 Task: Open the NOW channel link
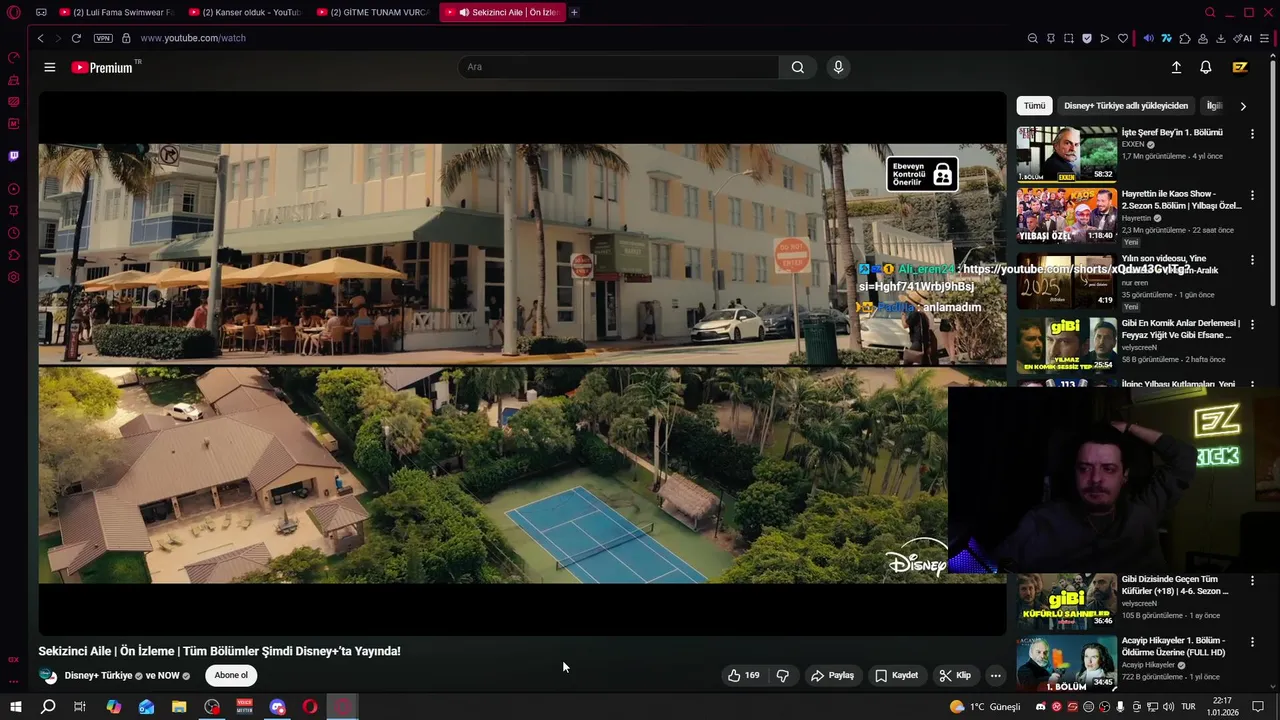point(169,675)
